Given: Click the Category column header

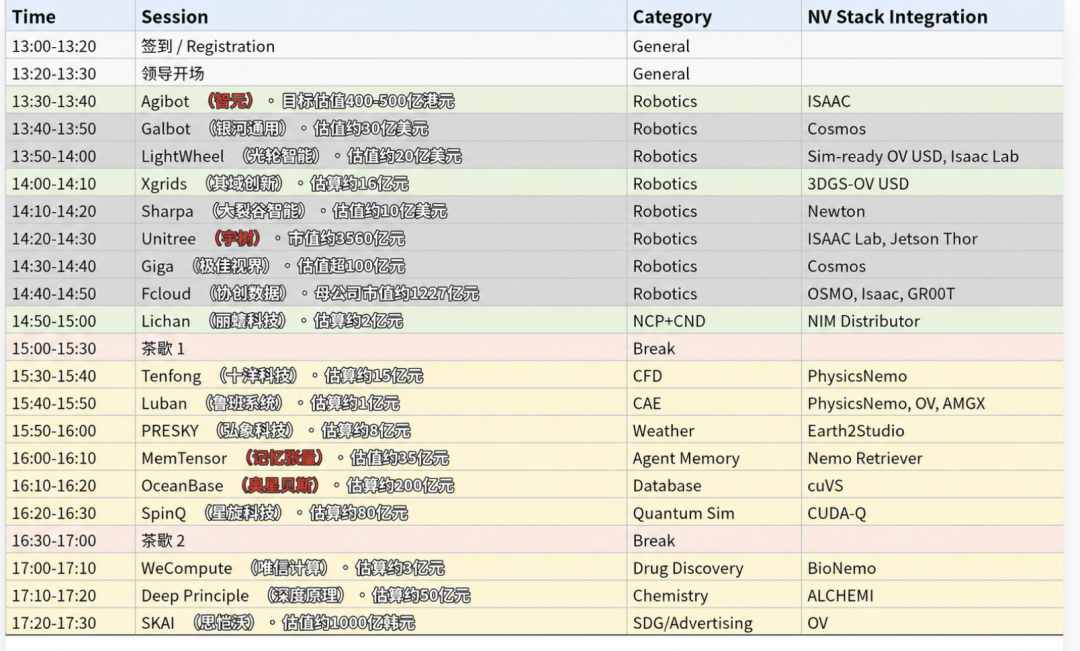Looking at the screenshot, I should 714,16.
